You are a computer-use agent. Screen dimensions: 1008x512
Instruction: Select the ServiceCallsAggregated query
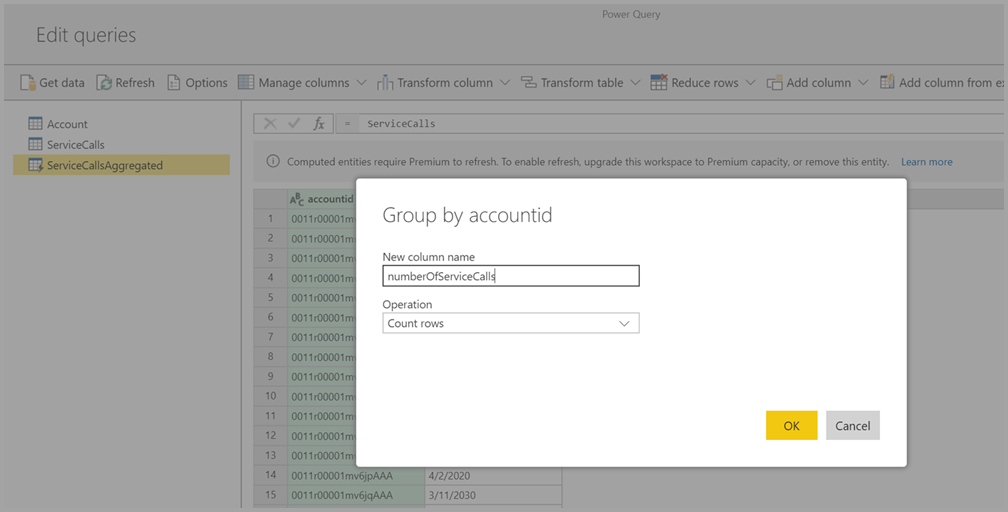[104, 166]
